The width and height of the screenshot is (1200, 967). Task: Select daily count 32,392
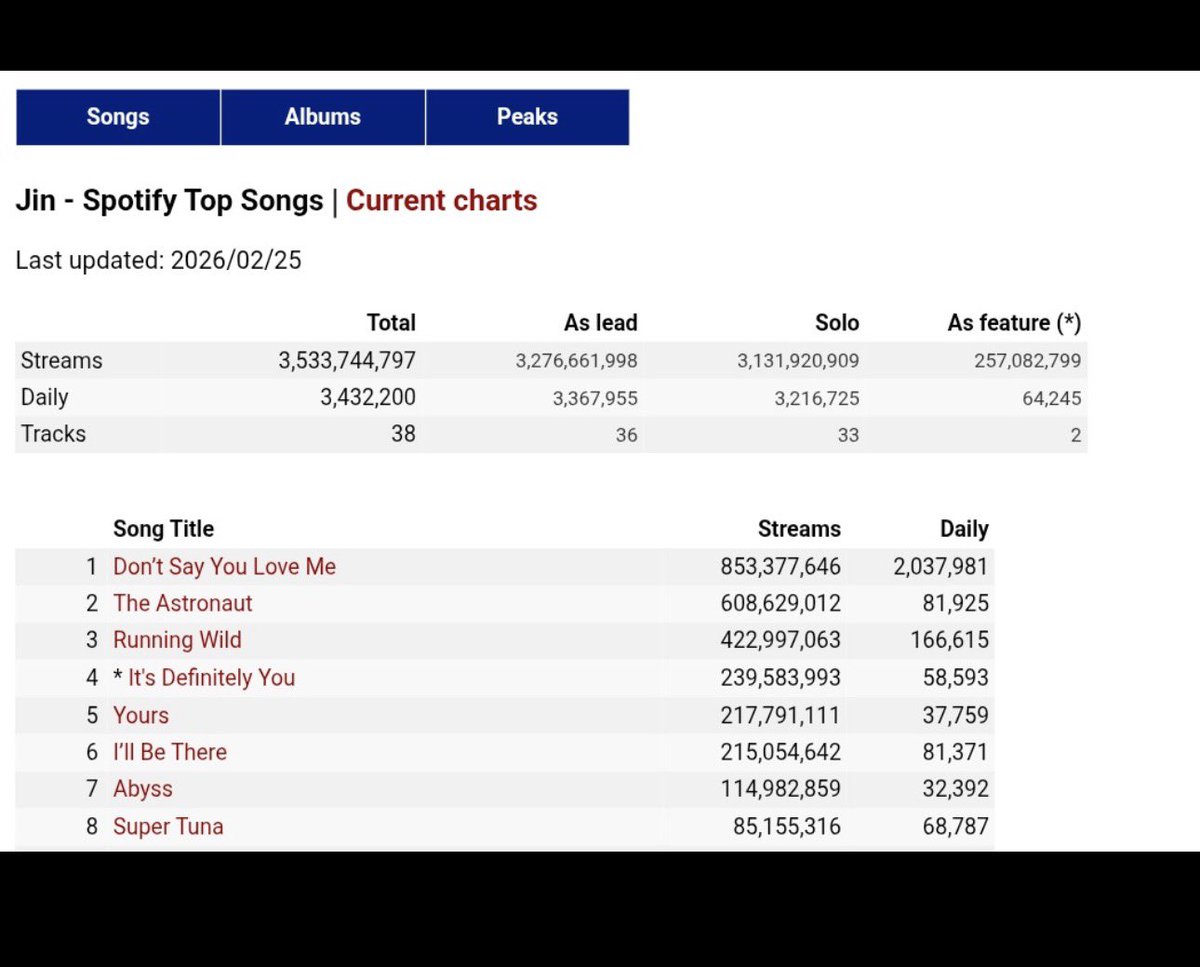(956, 789)
